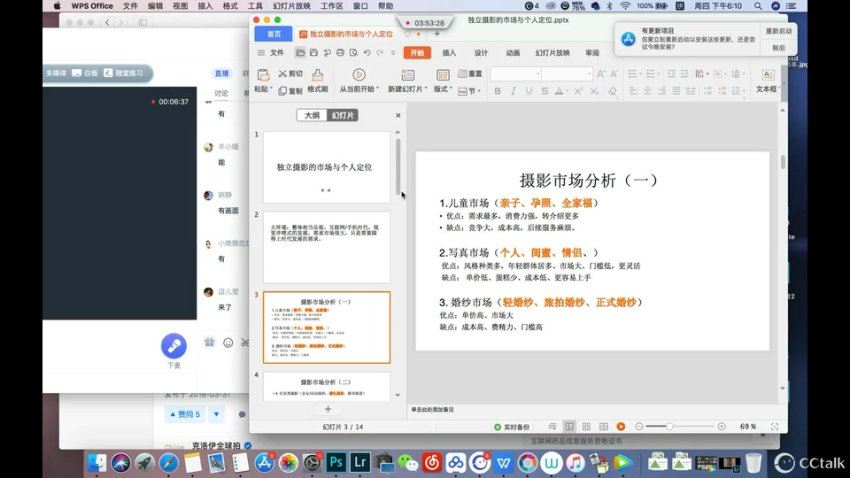This screenshot has width=850, height=478.
Task: Click 重新启动 in update notification
Action: pyautogui.click(x=778, y=31)
